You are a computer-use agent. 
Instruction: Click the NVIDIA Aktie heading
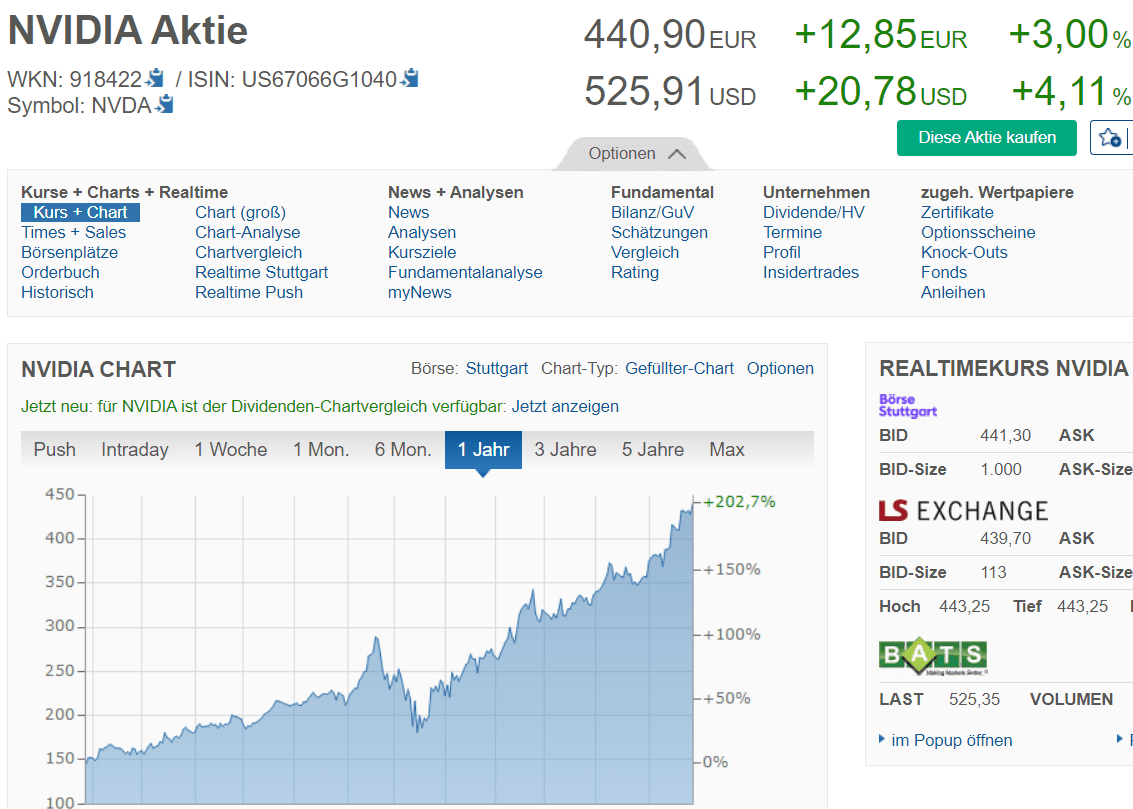coord(127,30)
